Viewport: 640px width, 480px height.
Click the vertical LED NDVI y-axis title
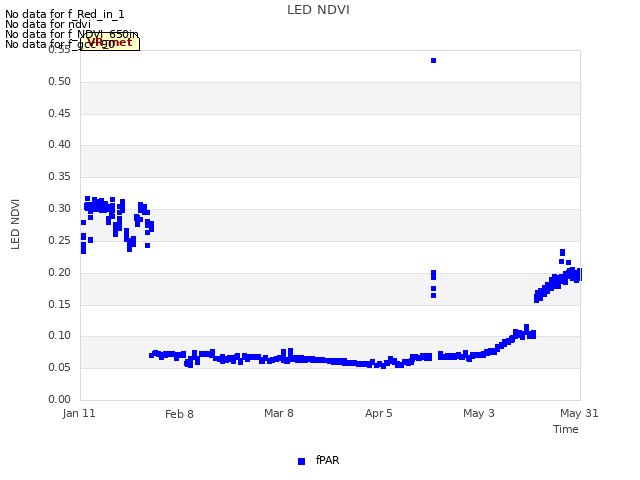15,224
